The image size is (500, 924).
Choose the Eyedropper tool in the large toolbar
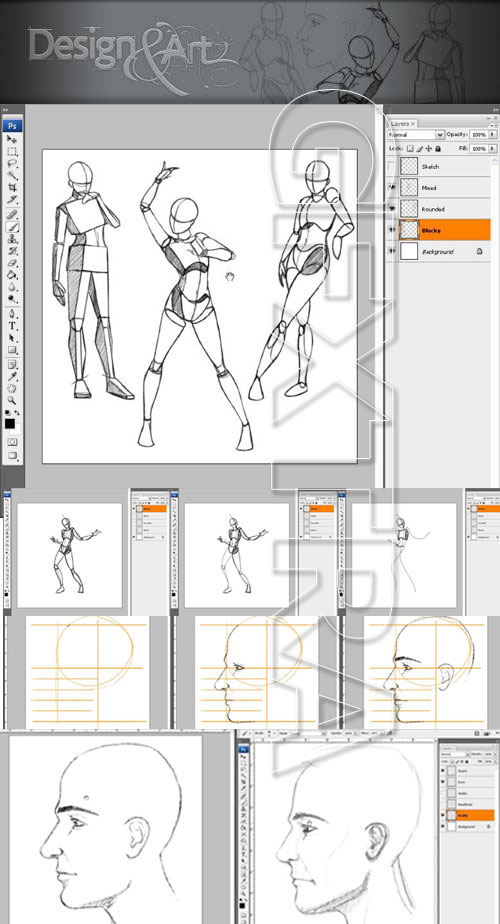pos(12,377)
